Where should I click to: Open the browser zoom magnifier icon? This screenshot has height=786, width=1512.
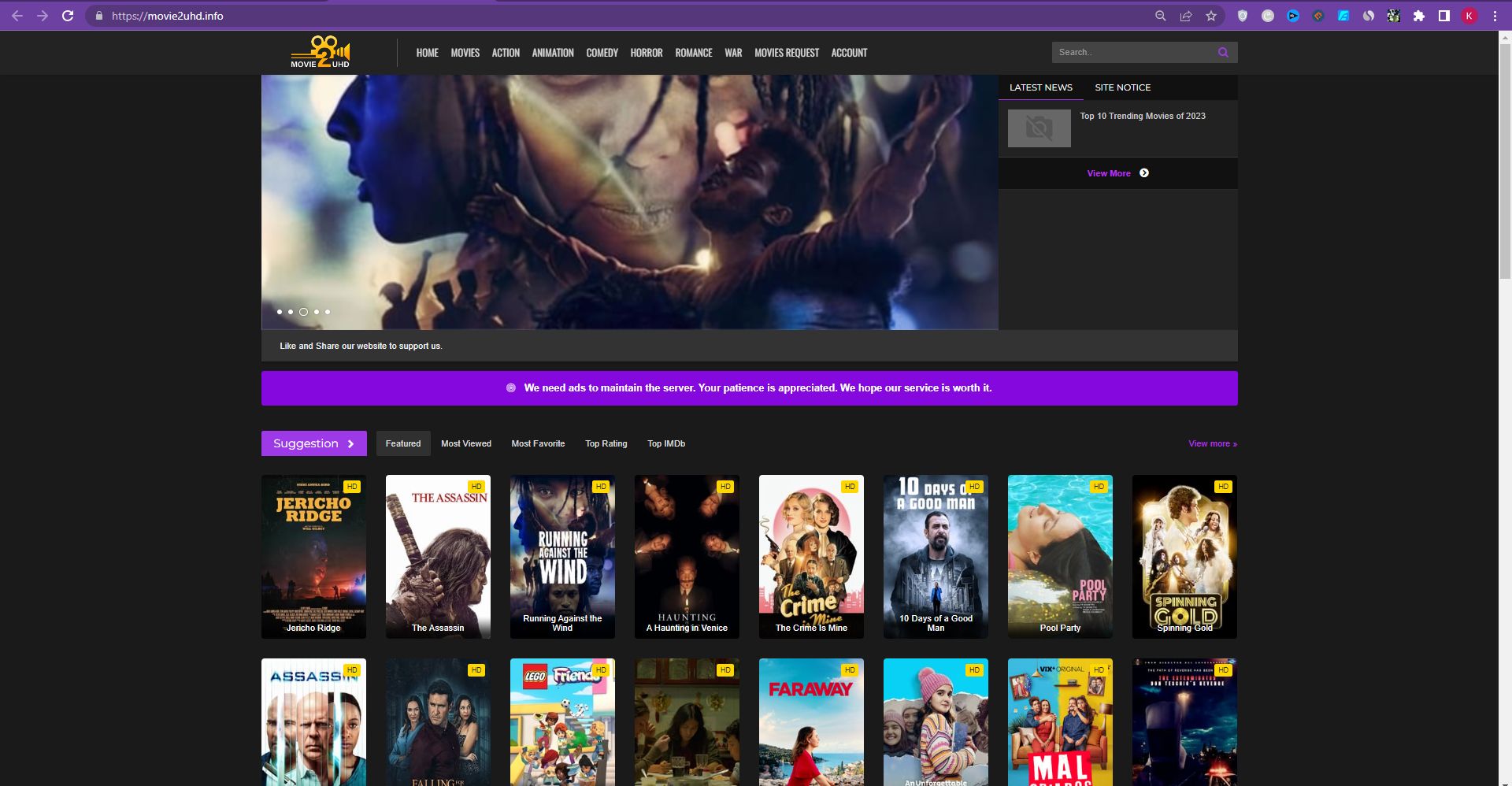click(x=1160, y=16)
